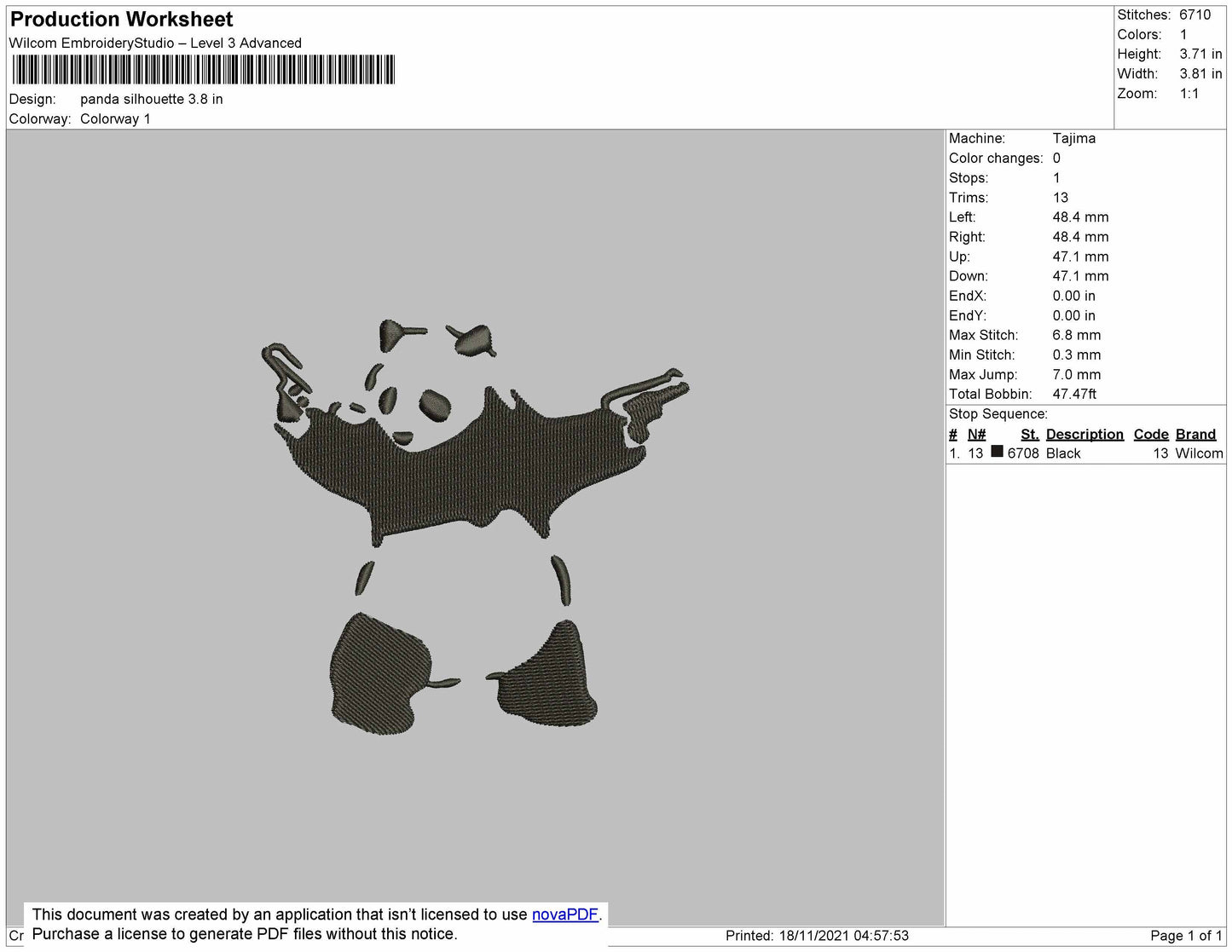Select the Left value 48.4 mm

(1080, 216)
